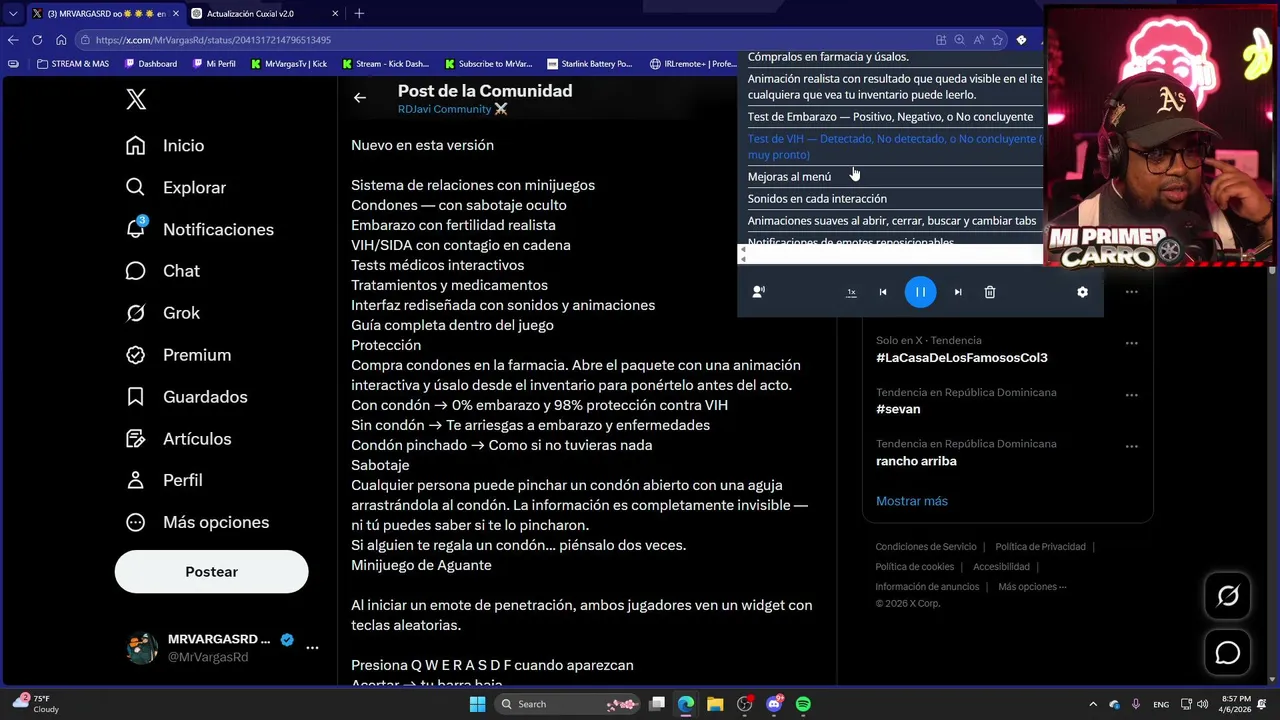Viewport: 1280px width, 720px height.
Task: Open the #LaCasaDeLosFamososCol3 trend
Action: click(x=961, y=357)
